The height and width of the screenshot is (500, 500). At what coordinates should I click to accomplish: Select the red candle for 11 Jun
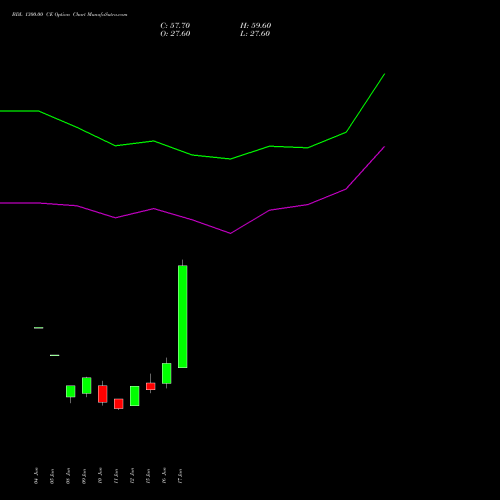[119, 404]
